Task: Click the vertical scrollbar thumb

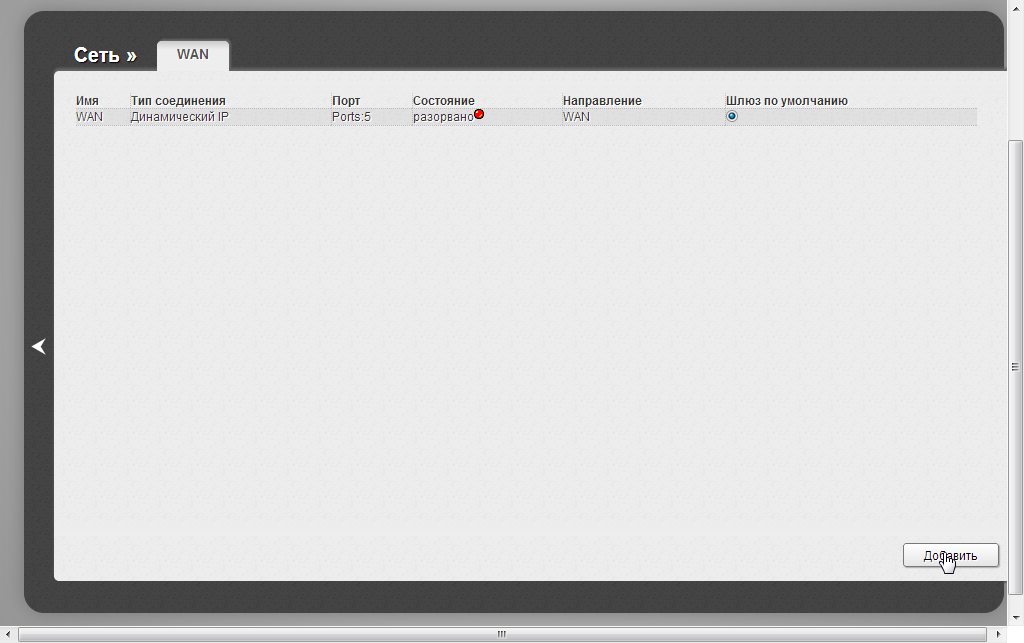Action: (1016, 367)
